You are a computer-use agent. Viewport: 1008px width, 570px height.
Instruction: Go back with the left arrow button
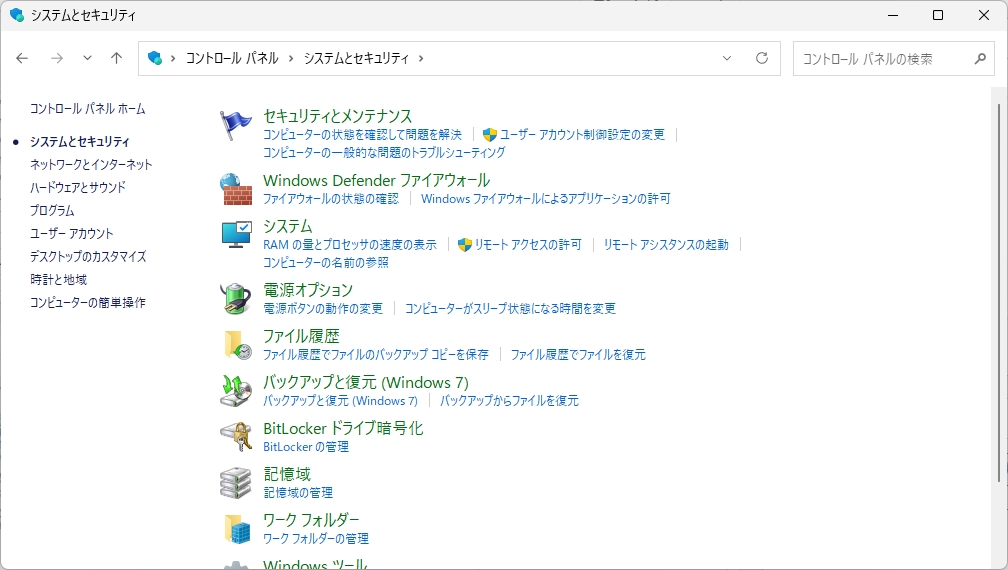22,58
